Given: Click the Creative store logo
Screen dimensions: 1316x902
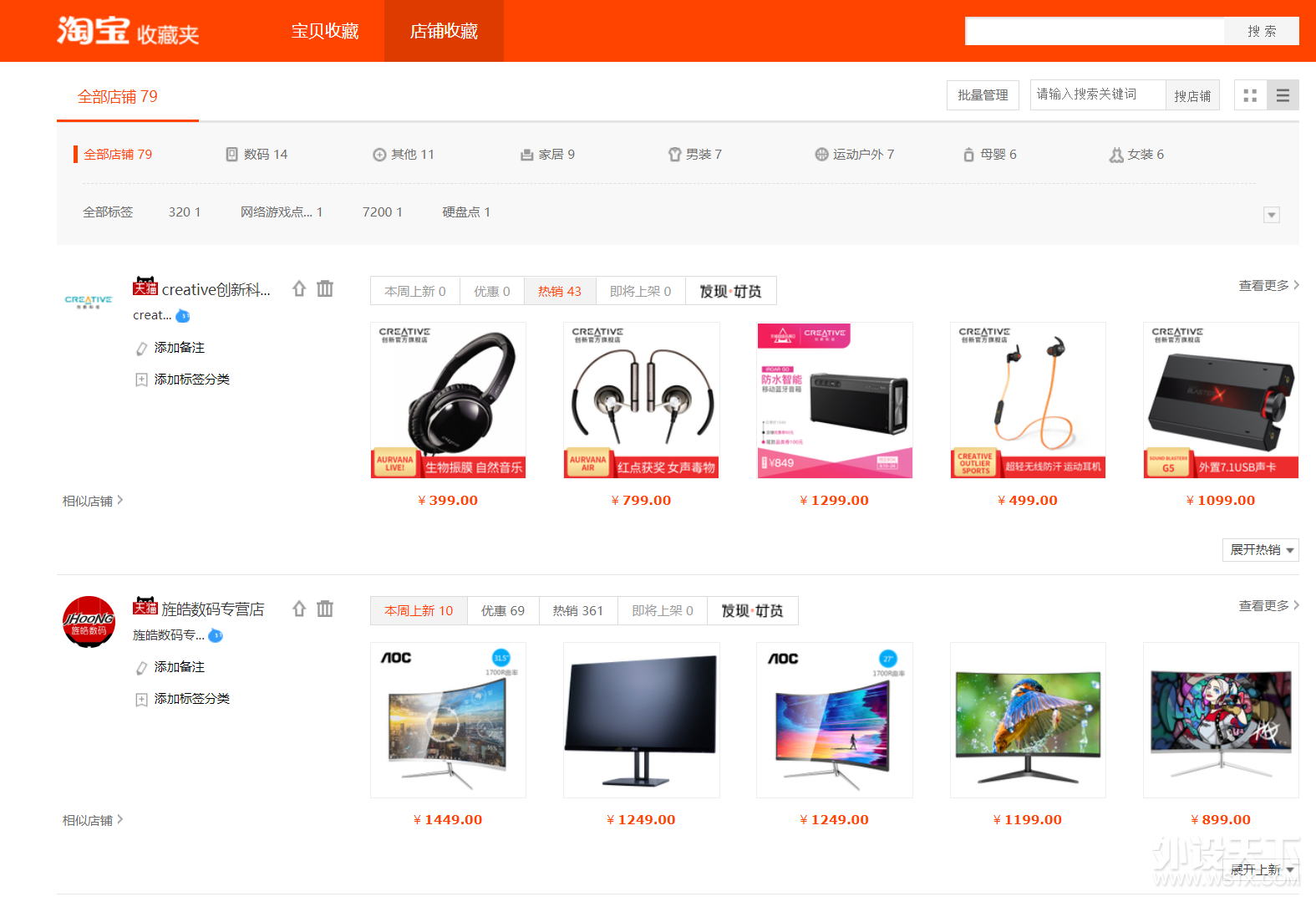Looking at the screenshot, I should (x=89, y=301).
